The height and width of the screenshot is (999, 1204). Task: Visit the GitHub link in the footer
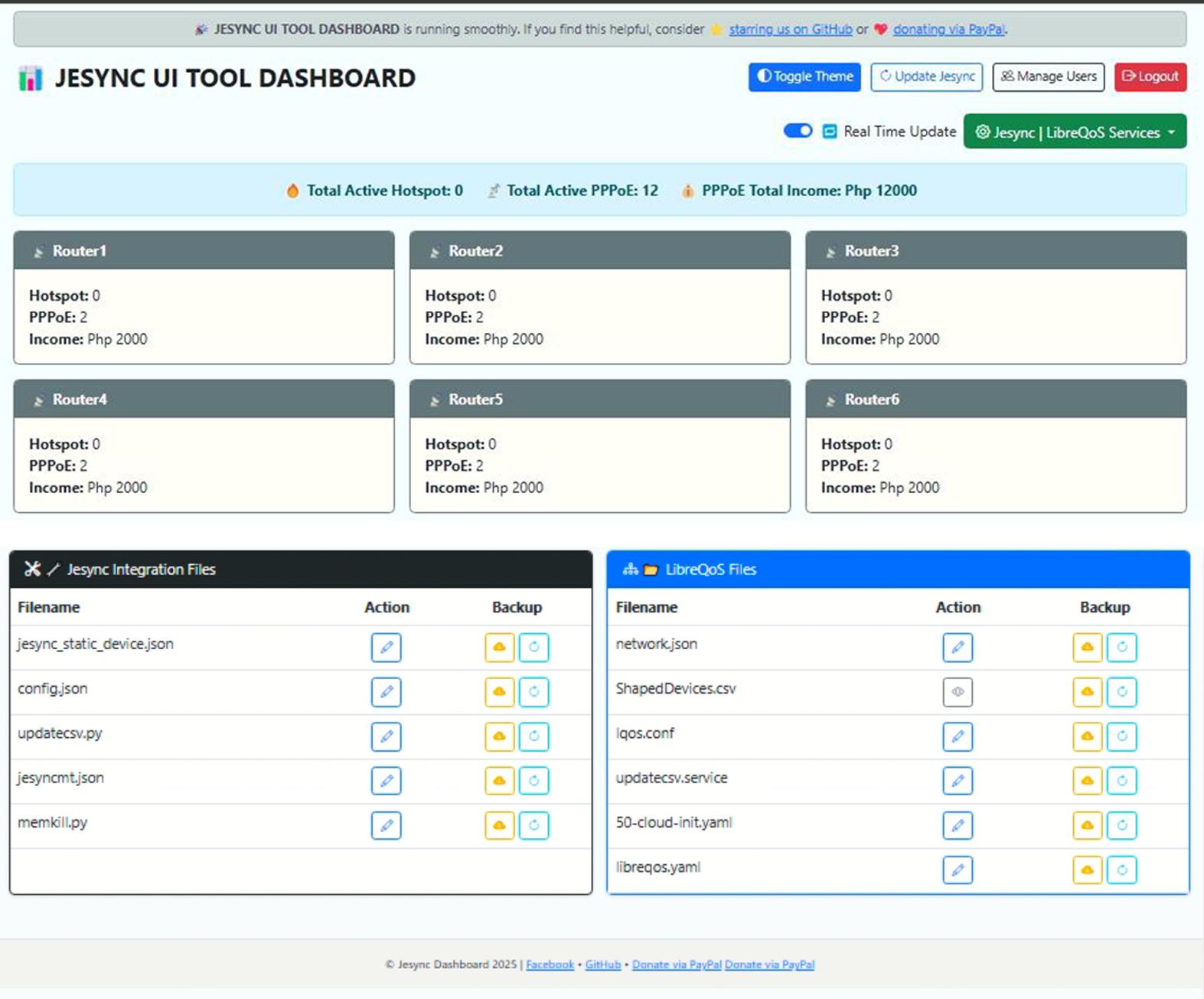tap(602, 965)
